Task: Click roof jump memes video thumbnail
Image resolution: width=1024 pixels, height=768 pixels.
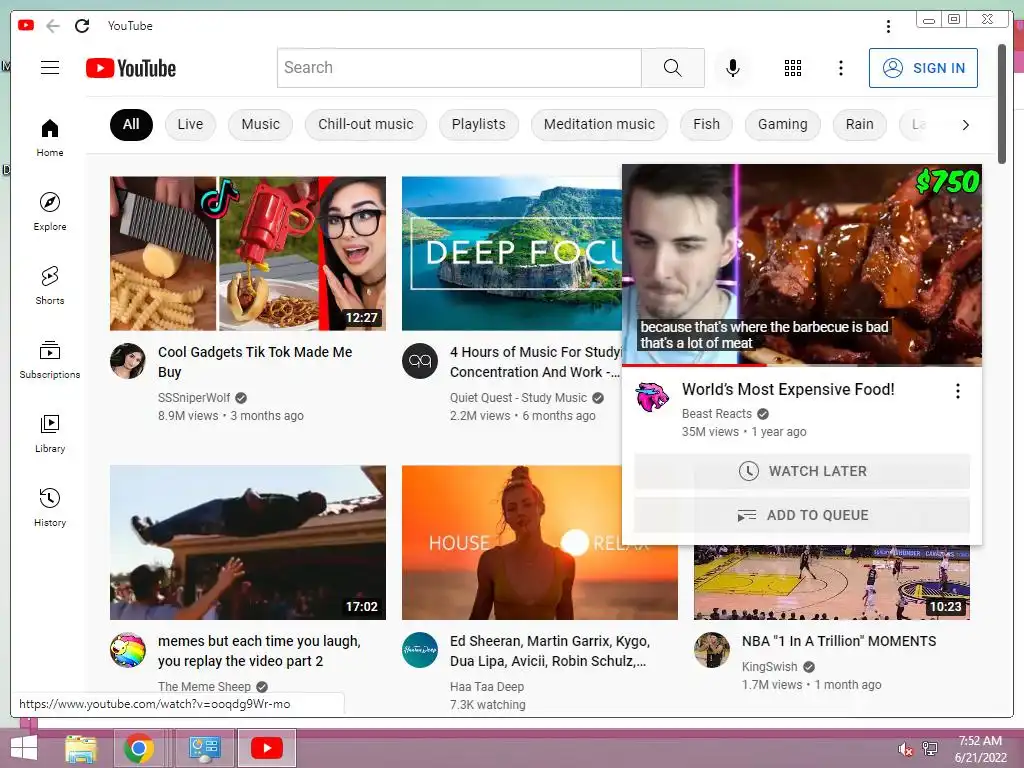Action: (248, 542)
